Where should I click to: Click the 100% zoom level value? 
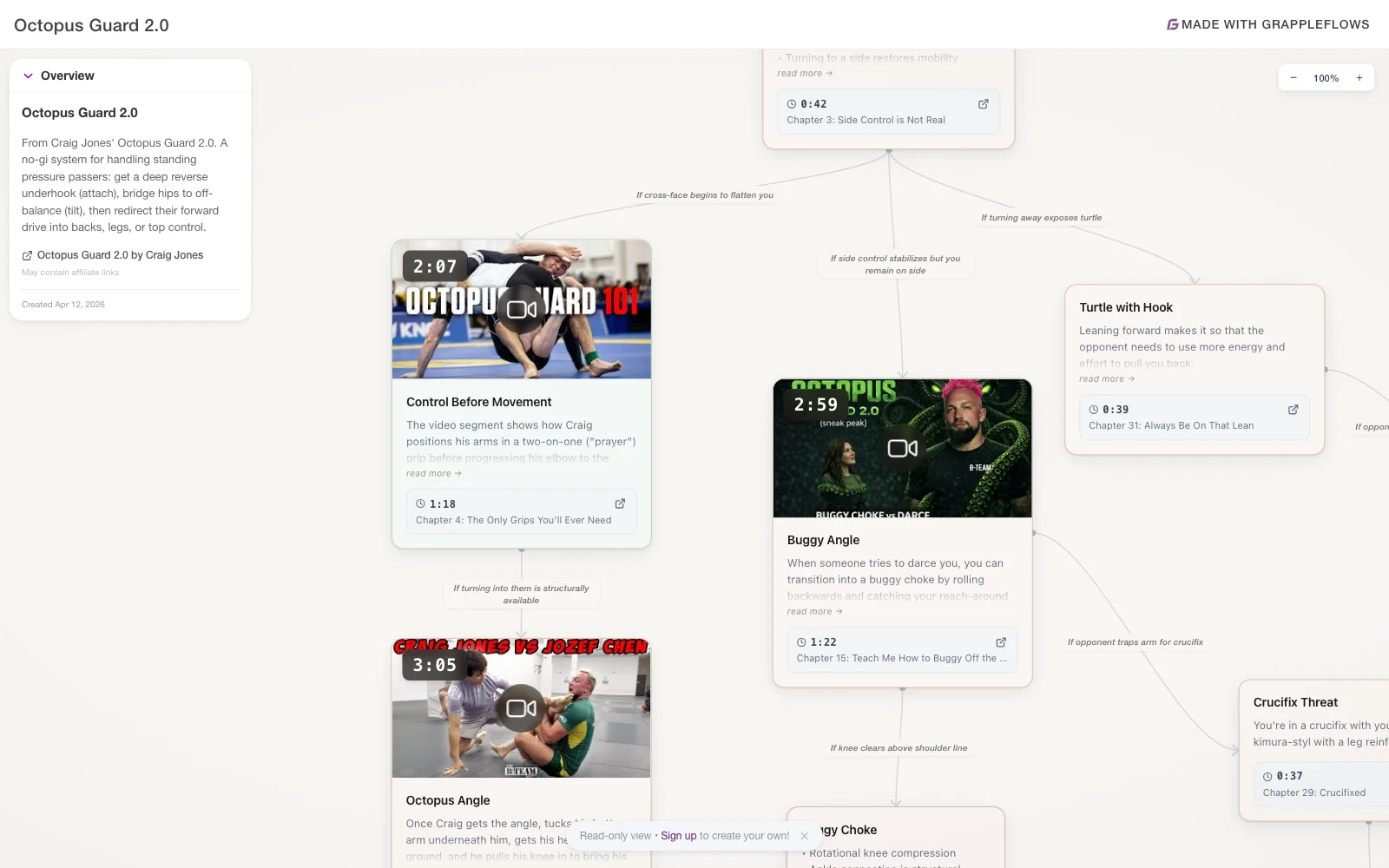[1326, 78]
